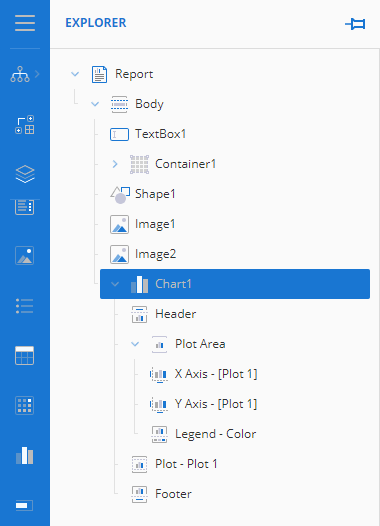
Task: Open the layers sidebar icon
Action: 25,174
